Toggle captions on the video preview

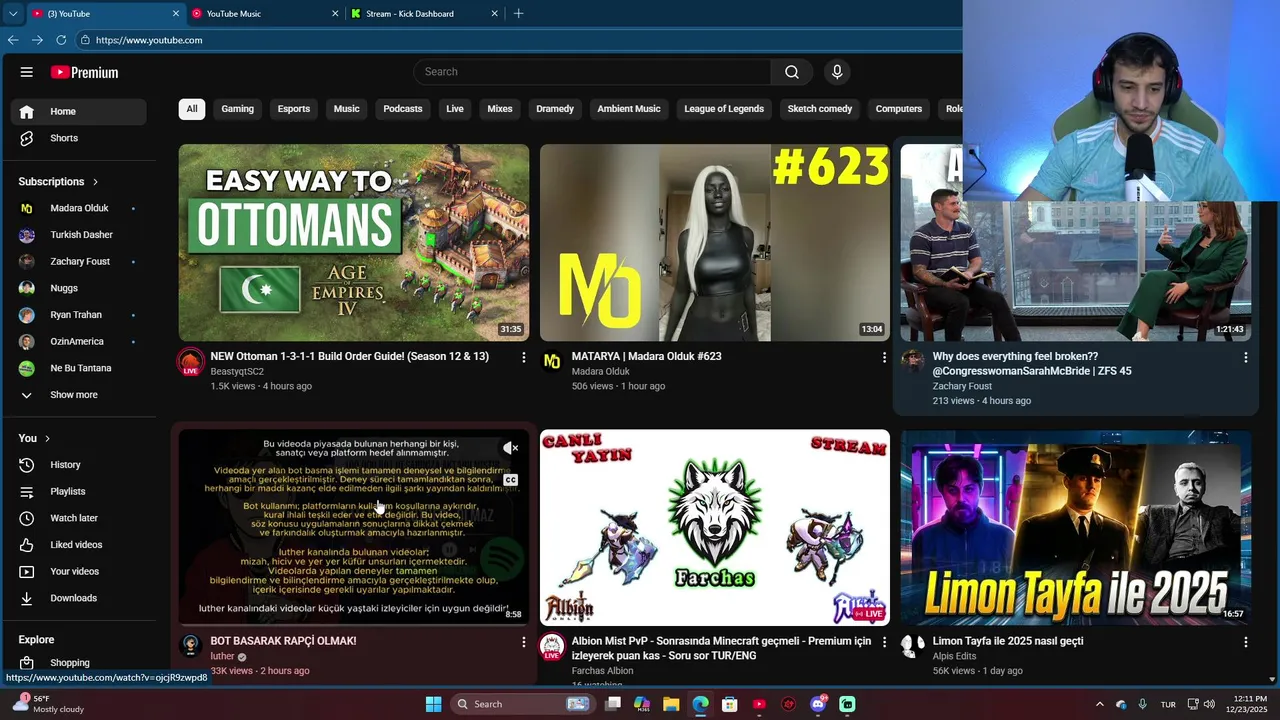510,480
